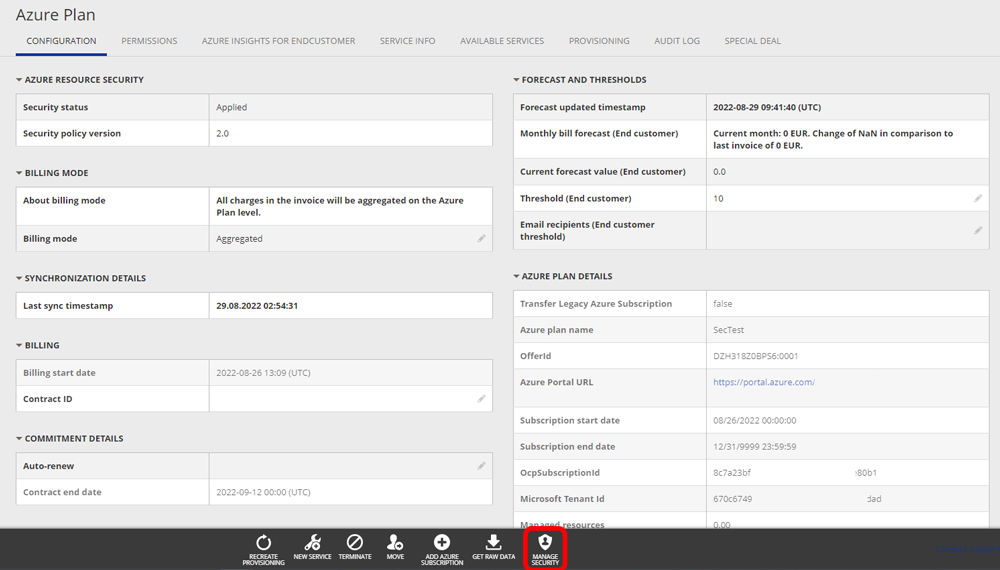Edit Auto-renew pencil icon
This screenshot has width=1000, height=570.
click(x=482, y=466)
